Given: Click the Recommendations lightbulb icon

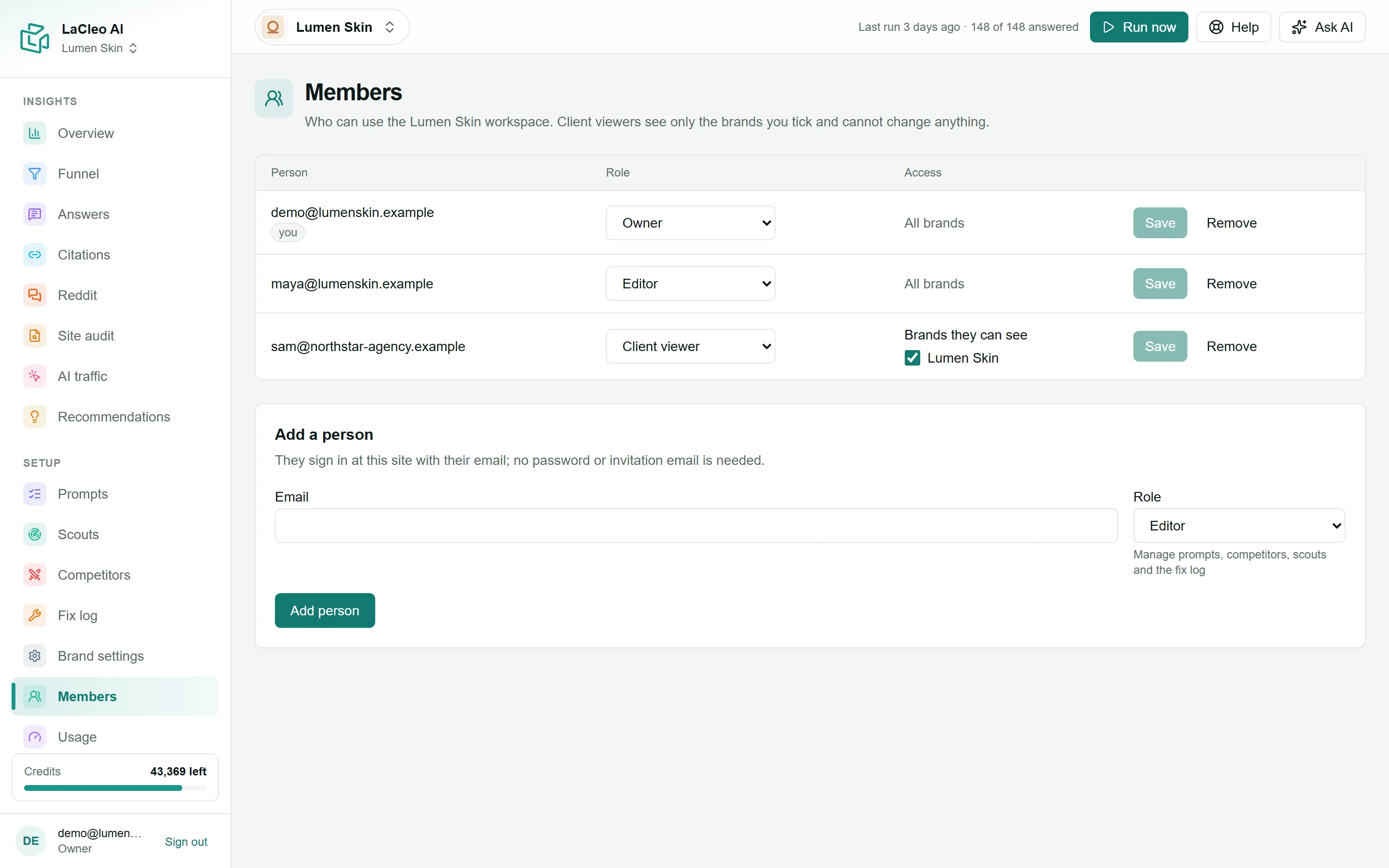Looking at the screenshot, I should [34, 416].
